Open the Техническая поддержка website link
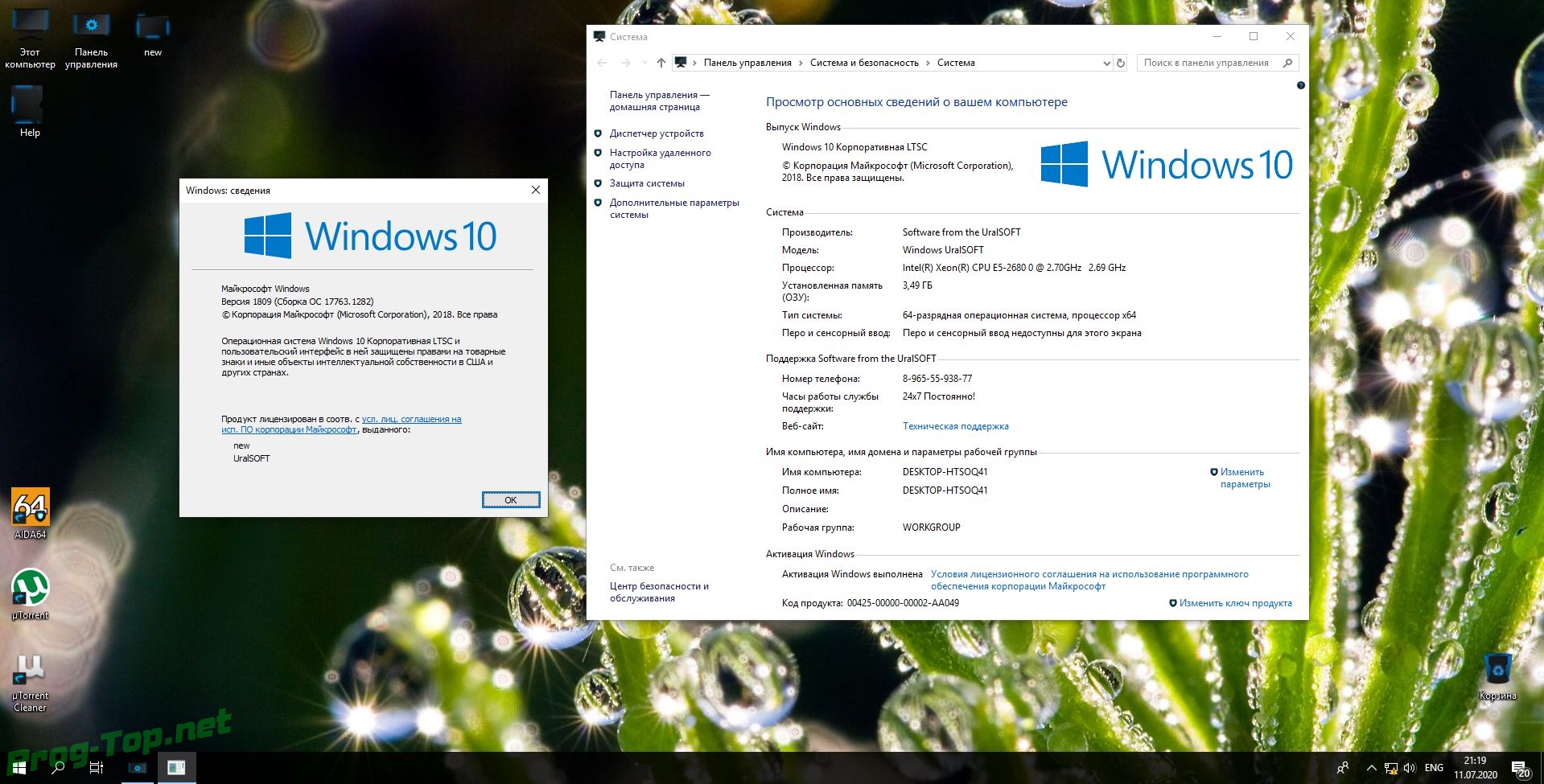 pyautogui.click(x=955, y=426)
